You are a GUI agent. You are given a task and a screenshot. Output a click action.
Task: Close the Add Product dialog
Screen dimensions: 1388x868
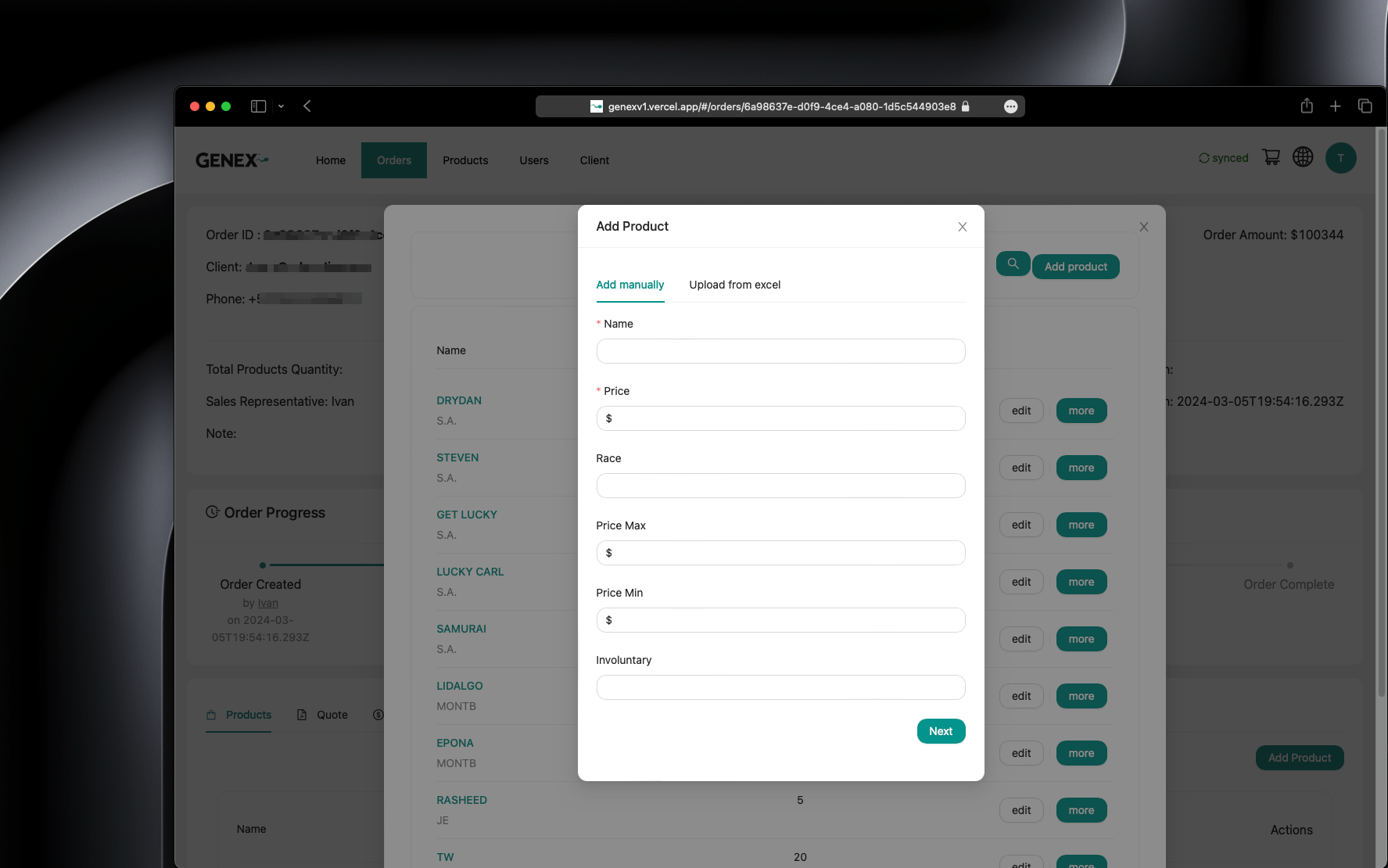[x=963, y=227]
